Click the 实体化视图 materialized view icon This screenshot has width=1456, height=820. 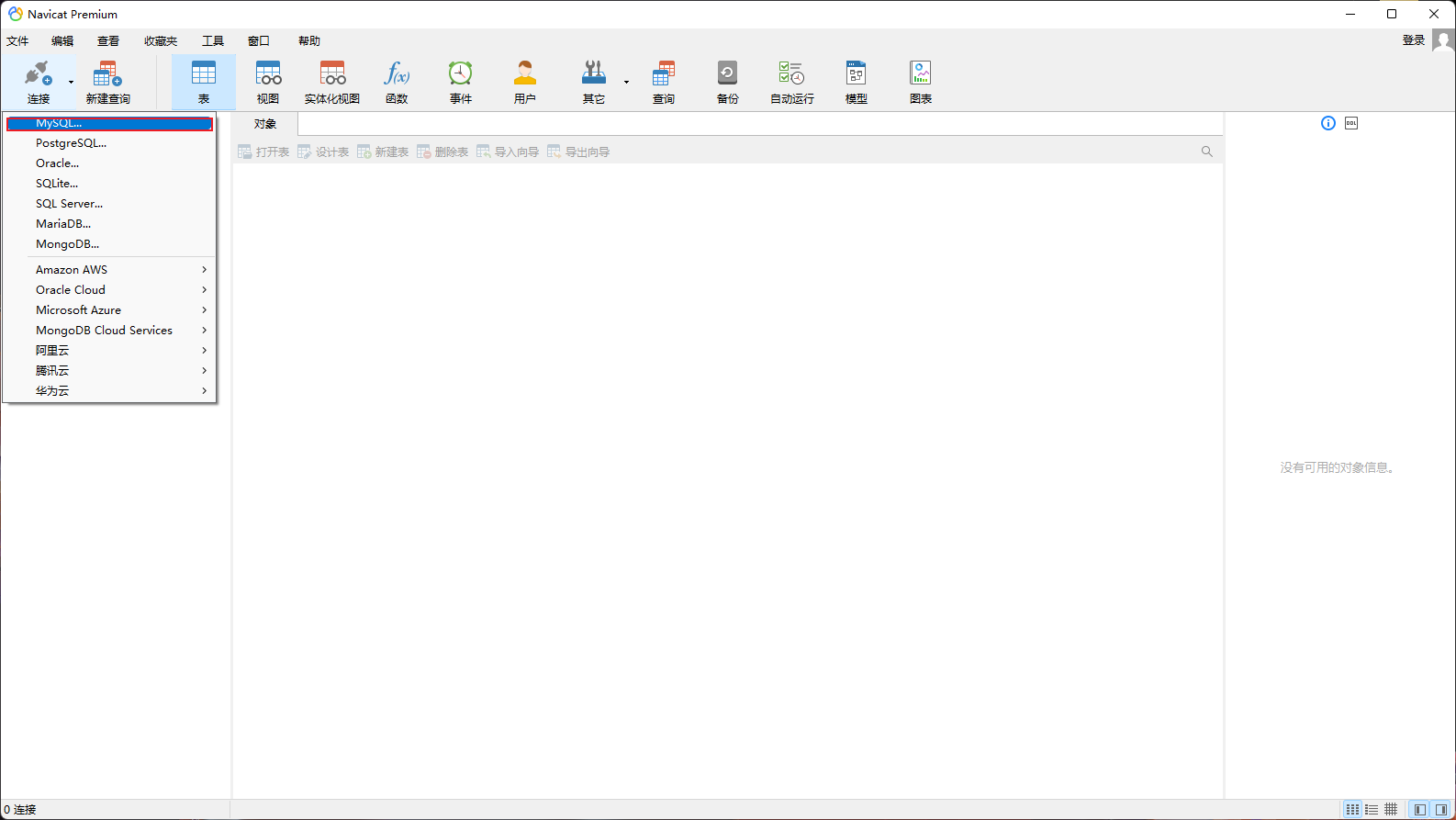pyautogui.click(x=332, y=82)
